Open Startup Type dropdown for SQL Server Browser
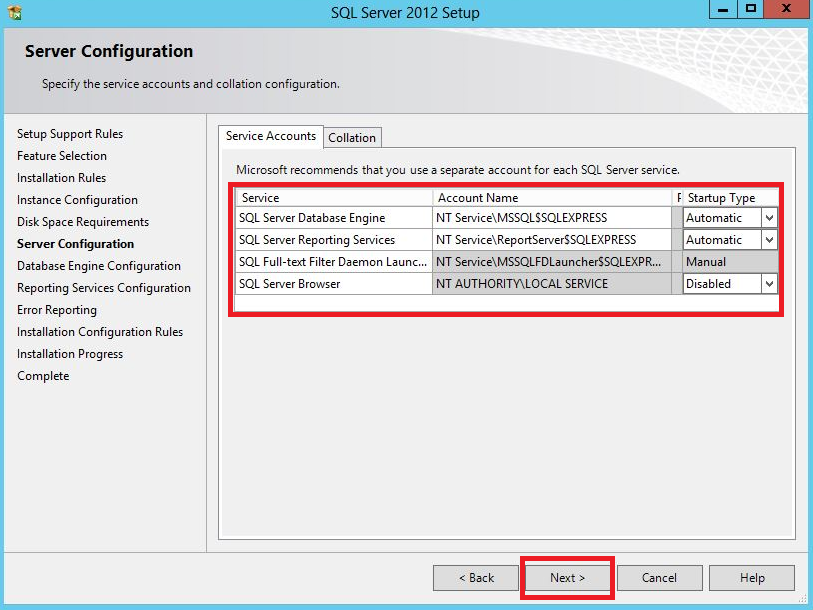Screen dimensions: 813x610 point(769,284)
